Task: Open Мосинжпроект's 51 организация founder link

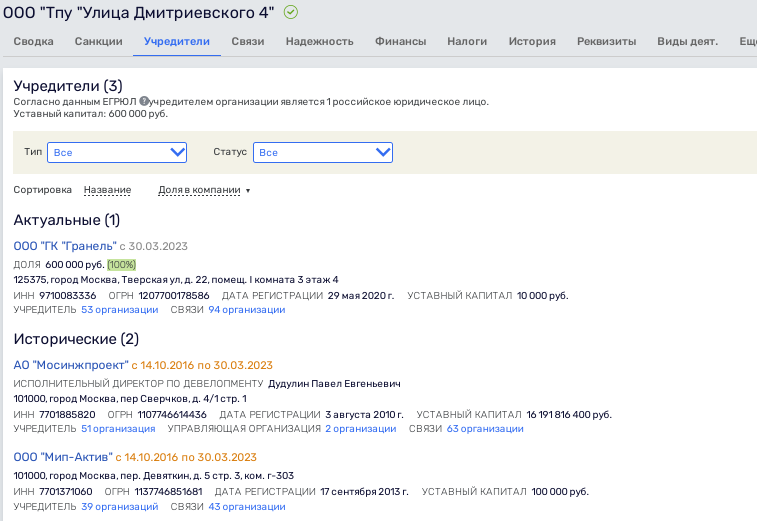Action: (118, 429)
